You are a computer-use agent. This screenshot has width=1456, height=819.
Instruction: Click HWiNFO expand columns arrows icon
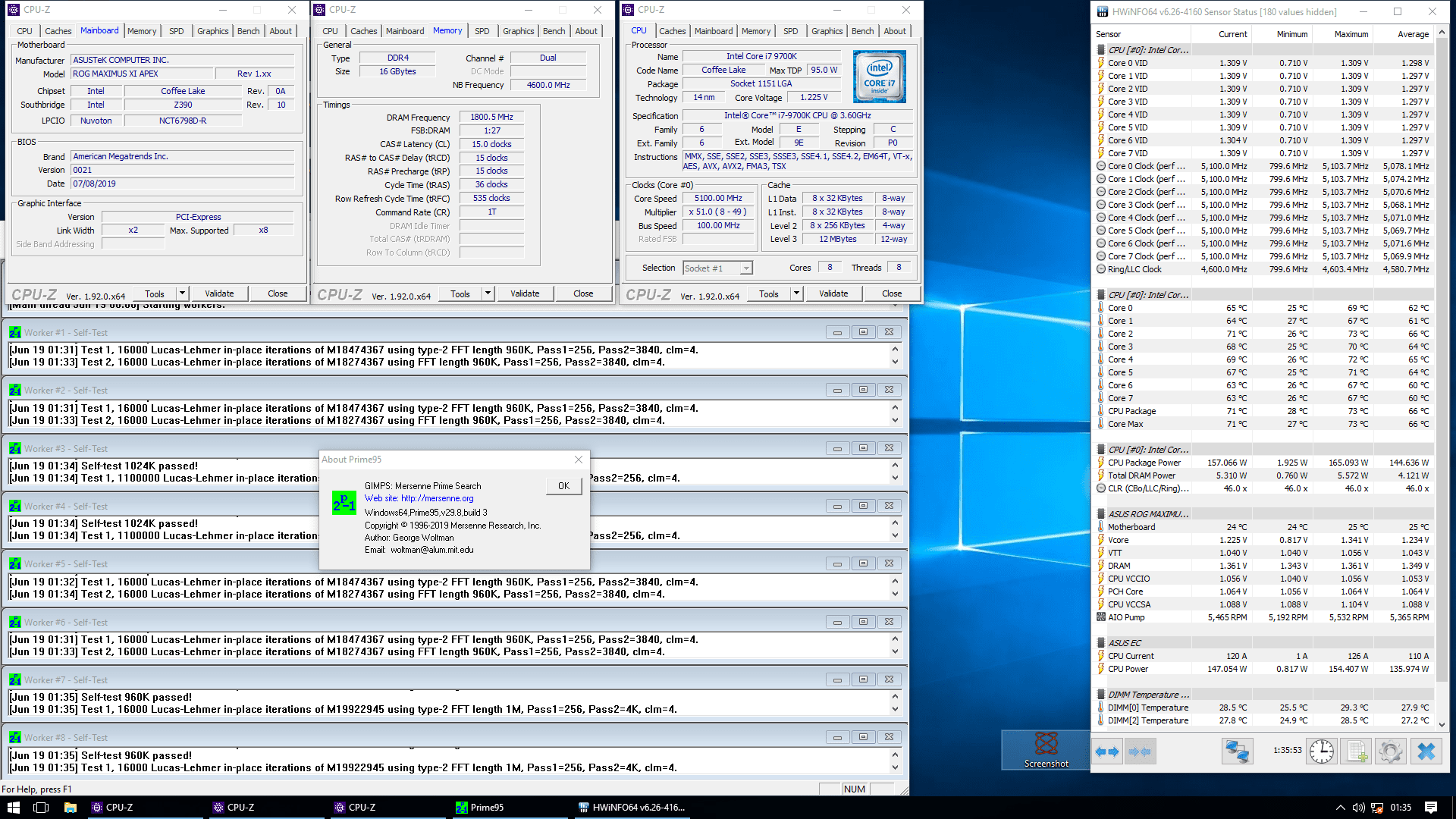coord(1107,752)
